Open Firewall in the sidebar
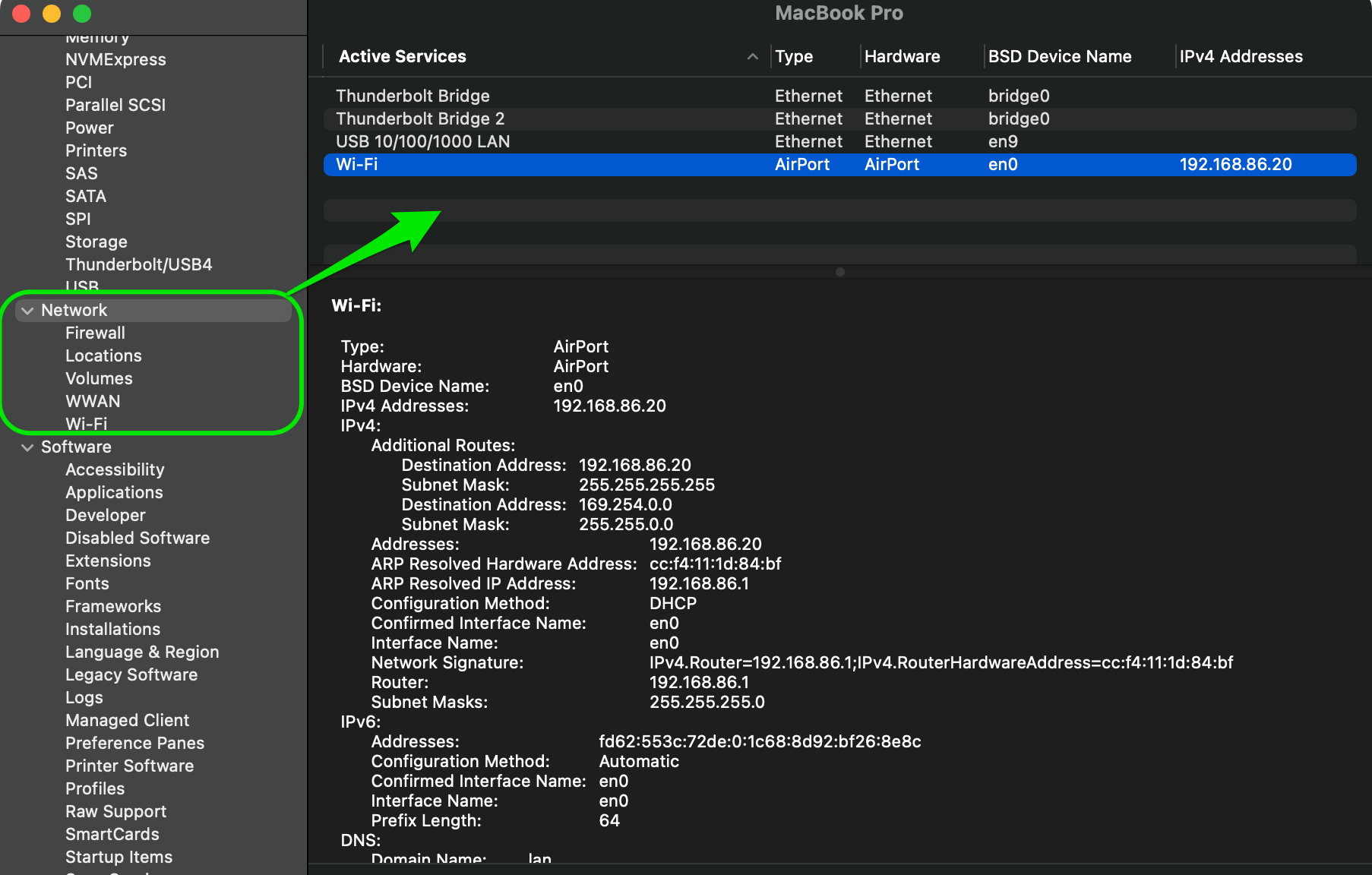Viewport: 1372px width, 875px height. point(95,333)
